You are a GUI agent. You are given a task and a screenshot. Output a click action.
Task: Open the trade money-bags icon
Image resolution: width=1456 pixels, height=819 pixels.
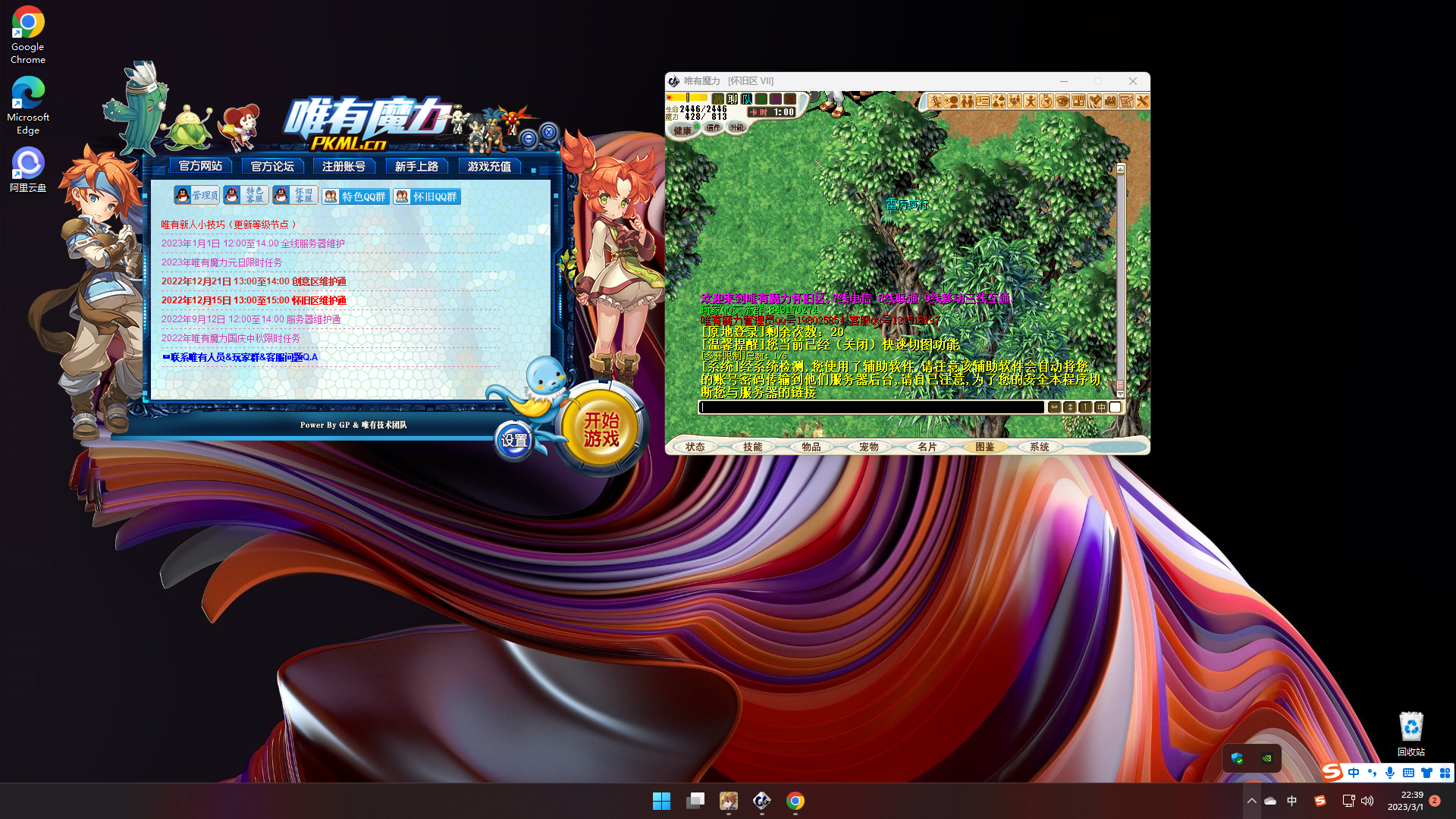click(999, 101)
